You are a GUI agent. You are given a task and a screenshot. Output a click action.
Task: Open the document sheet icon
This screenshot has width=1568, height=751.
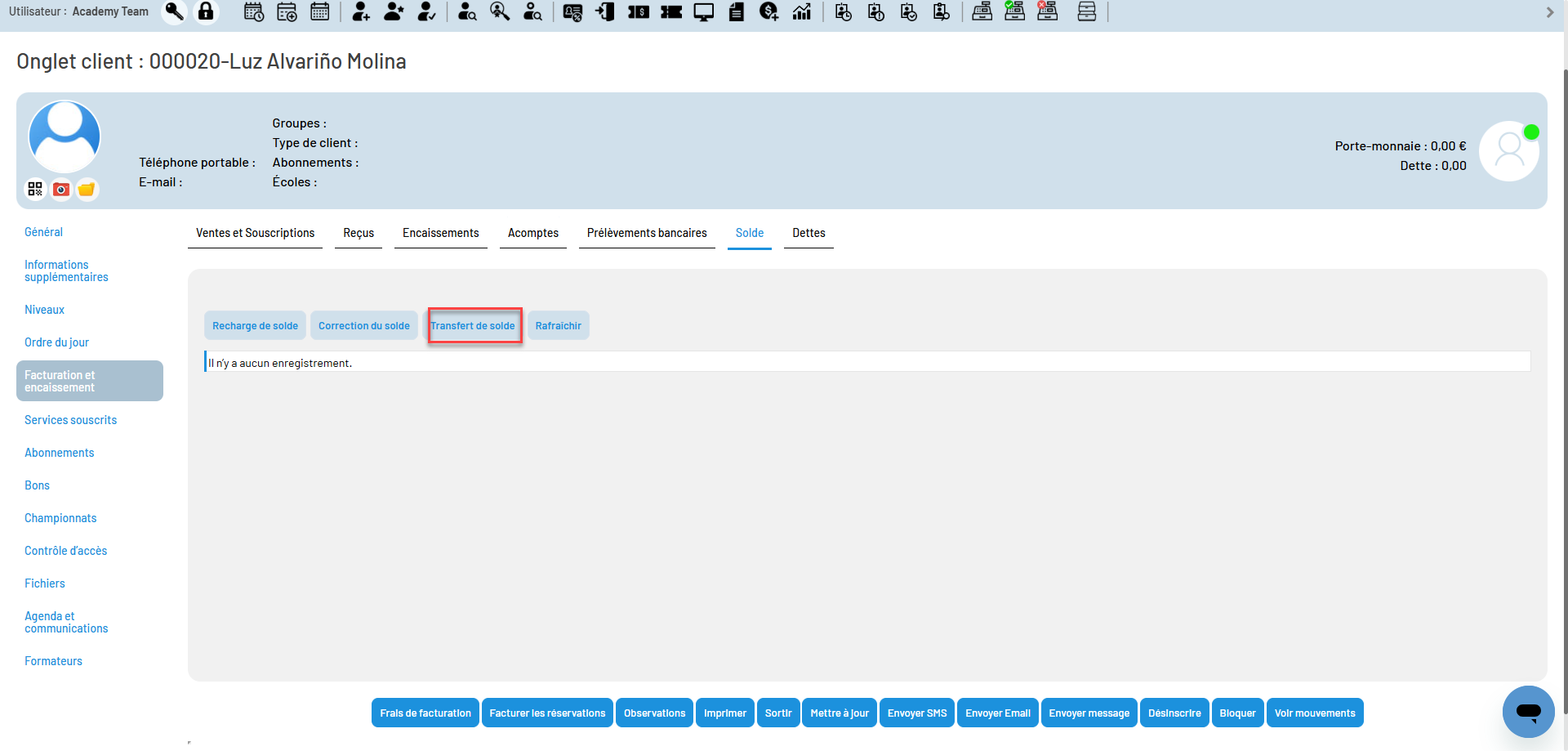click(x=737, y=11)
